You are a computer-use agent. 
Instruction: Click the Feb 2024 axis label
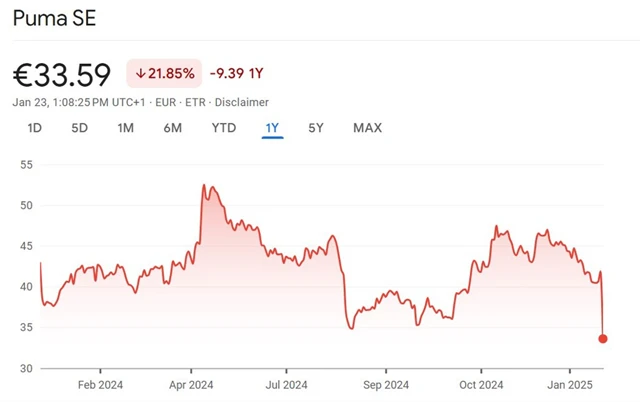pos(100,384)
